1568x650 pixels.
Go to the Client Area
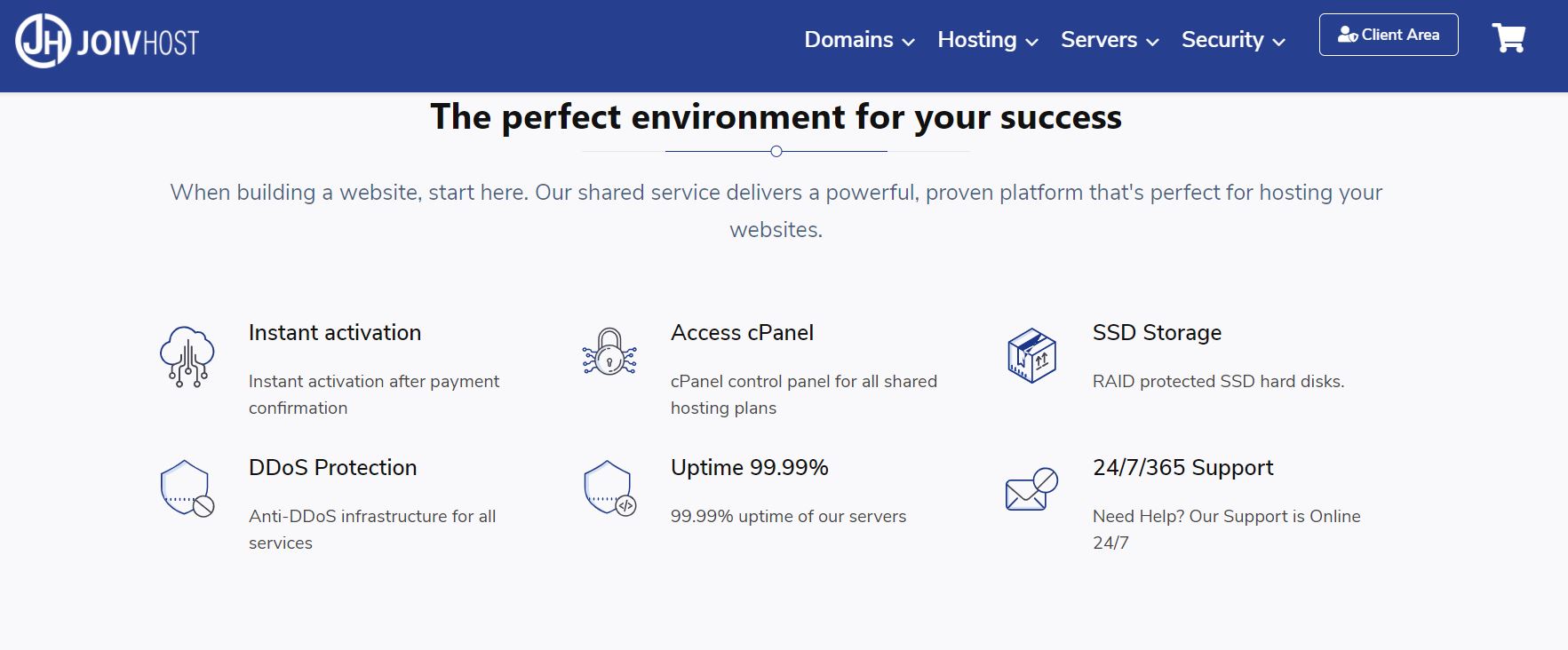[x=1389, y=35]
